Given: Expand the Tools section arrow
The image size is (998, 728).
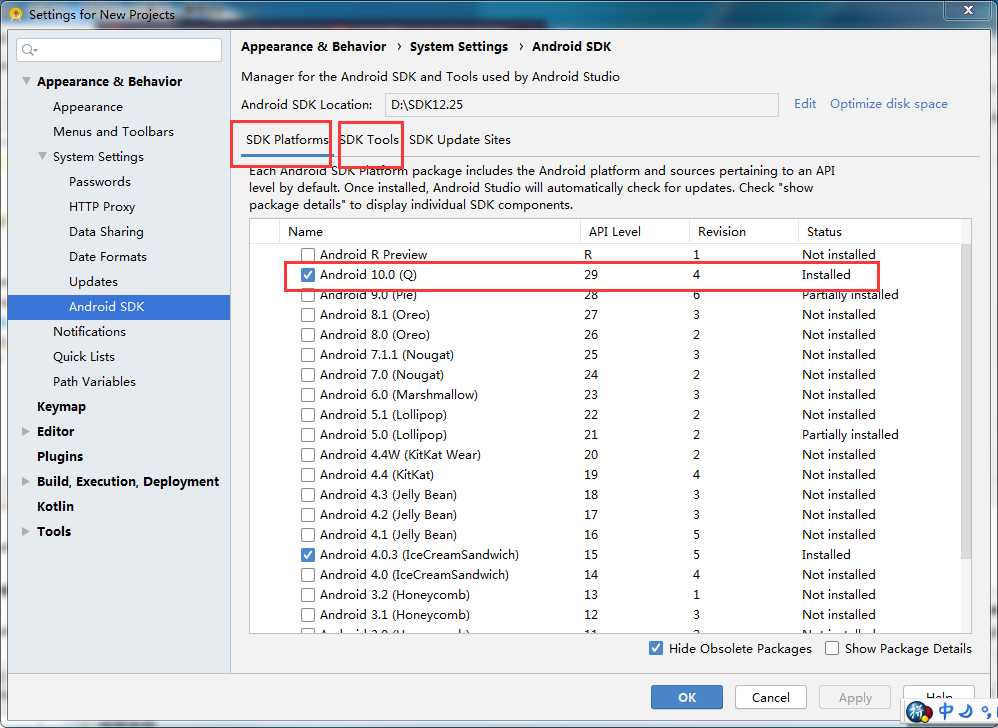Looking at the screenshot, I should (x=25, y=531).
